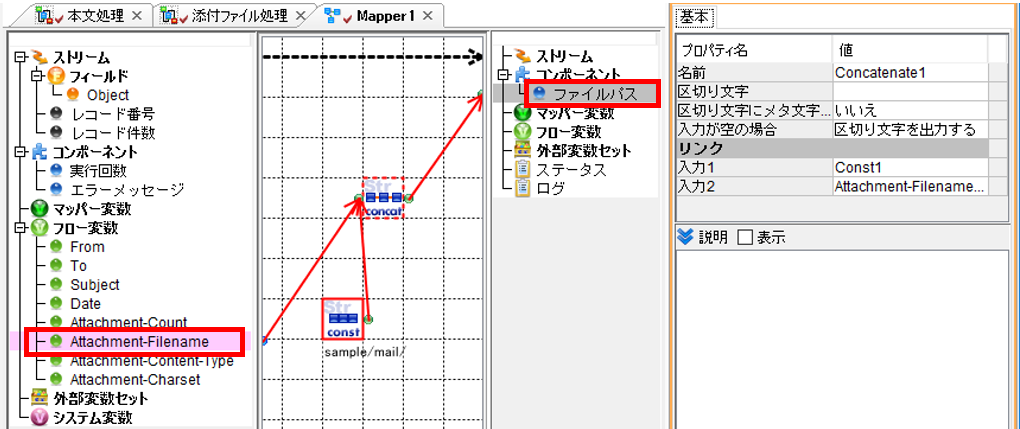The height and width of the screenshot is (429, 1020).
Task: Select the レコード番号 item
Action: [113, 114]
